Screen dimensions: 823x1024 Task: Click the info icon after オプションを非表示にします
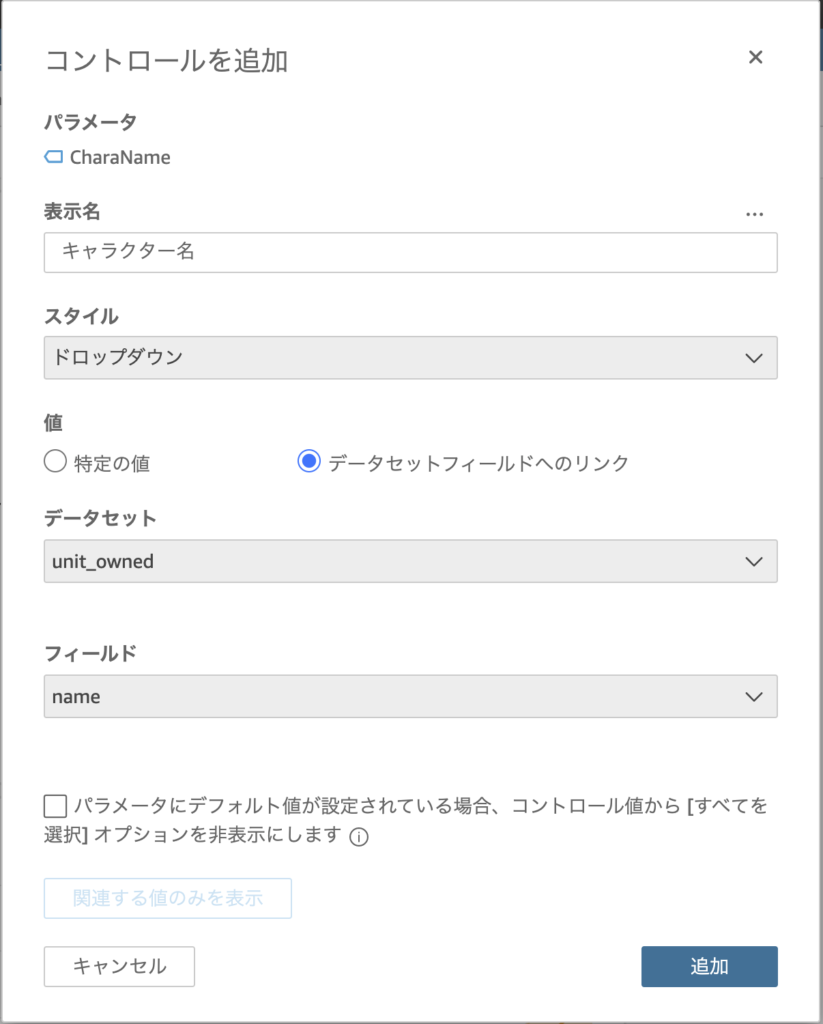pyautogui.click(x=359, y=837)
